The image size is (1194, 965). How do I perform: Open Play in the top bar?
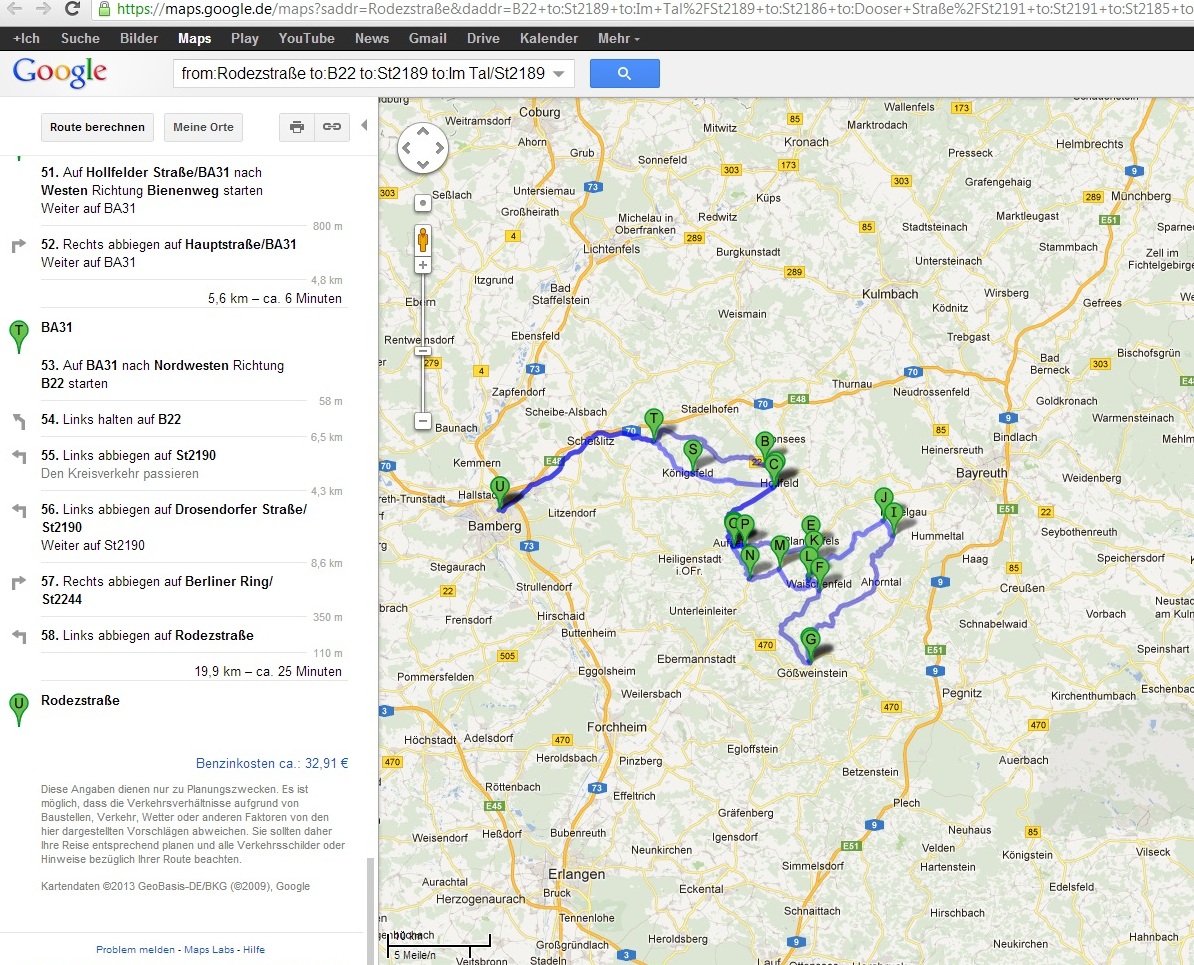pyautogui.click(x=244, y=38)
